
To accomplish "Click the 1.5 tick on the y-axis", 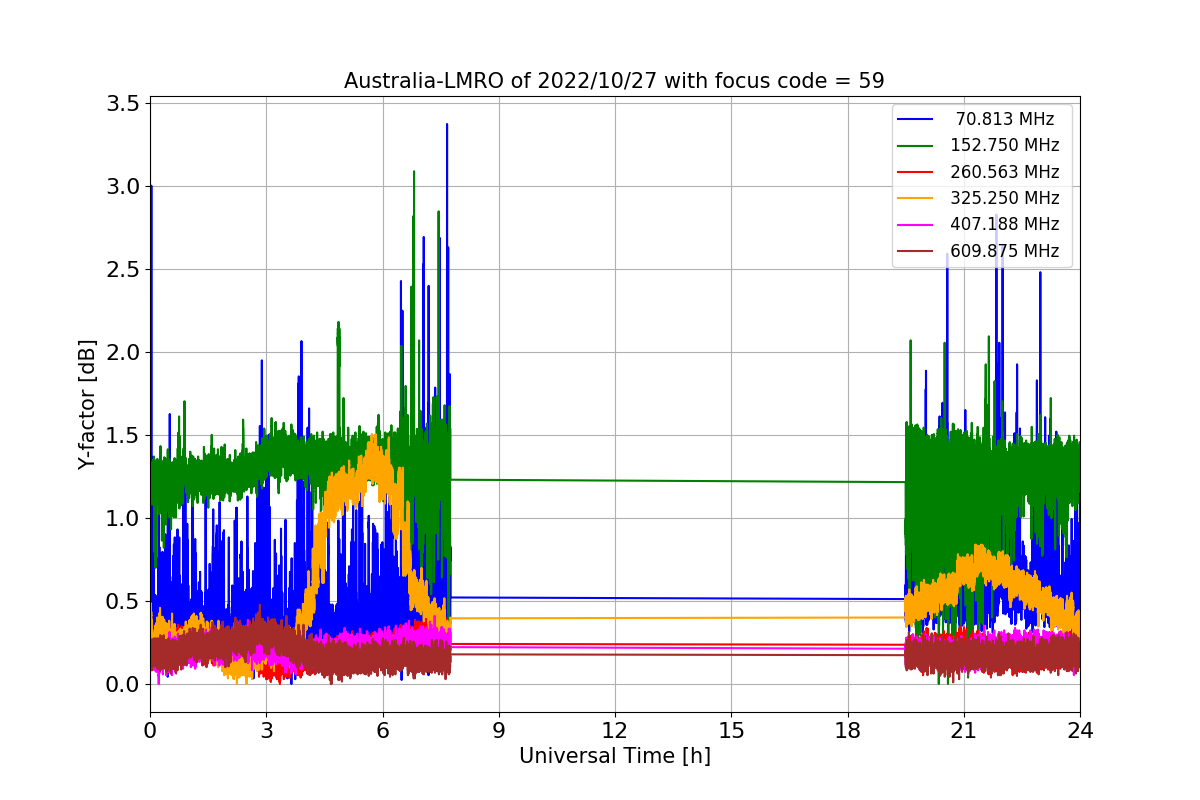I will tap(123, 436).
